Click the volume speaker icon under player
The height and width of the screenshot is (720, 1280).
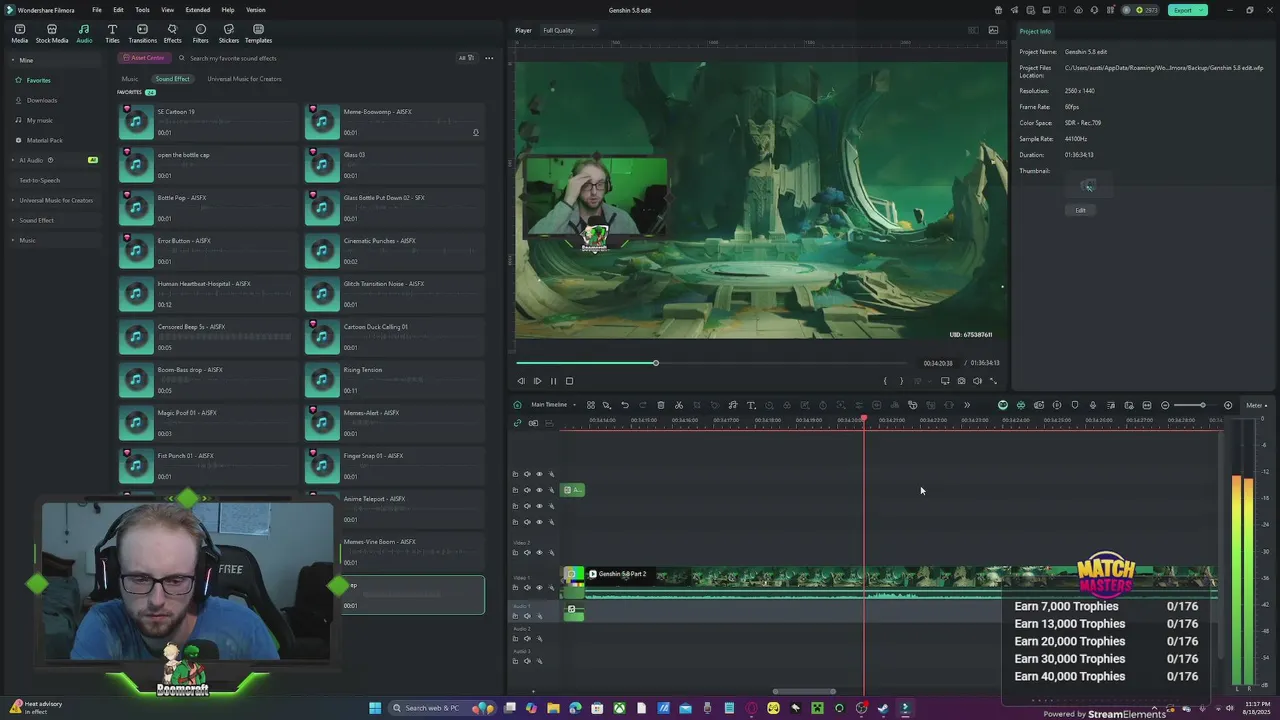click(977, 381)
